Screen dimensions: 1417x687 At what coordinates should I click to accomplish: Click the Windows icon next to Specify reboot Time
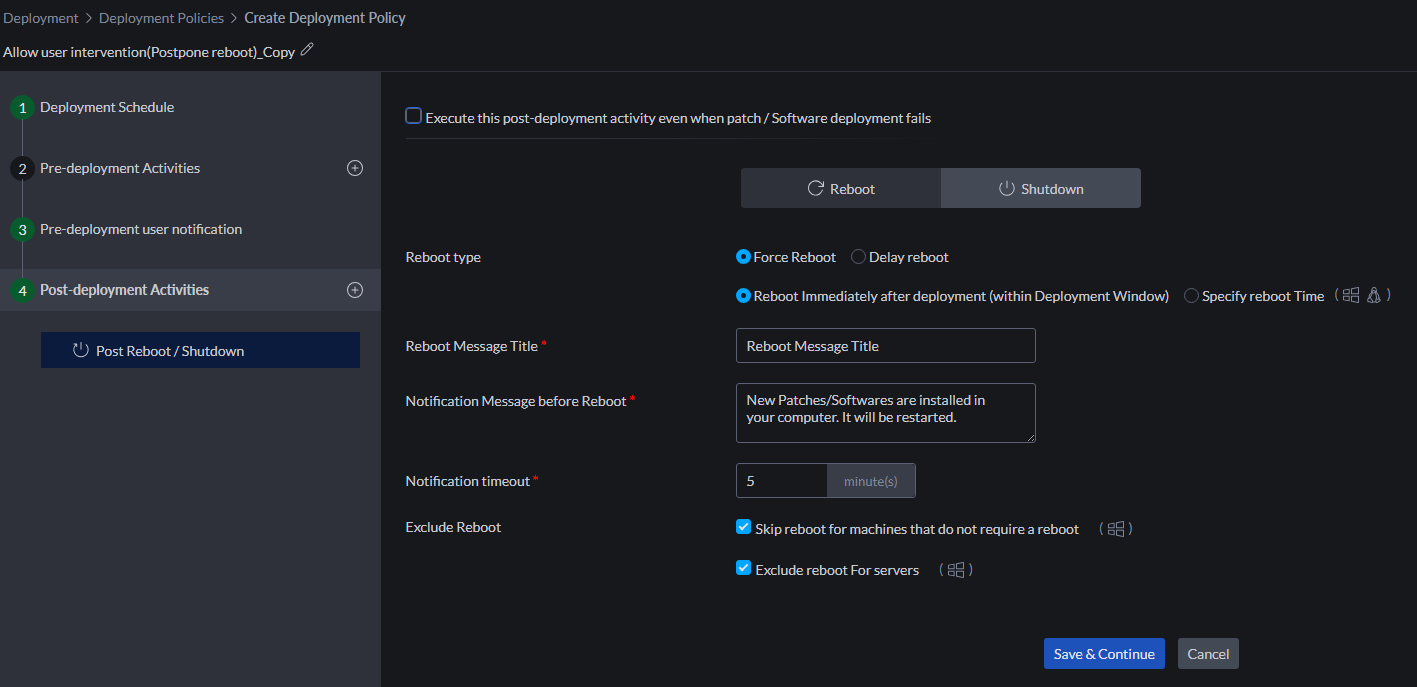coord(1351,296)
